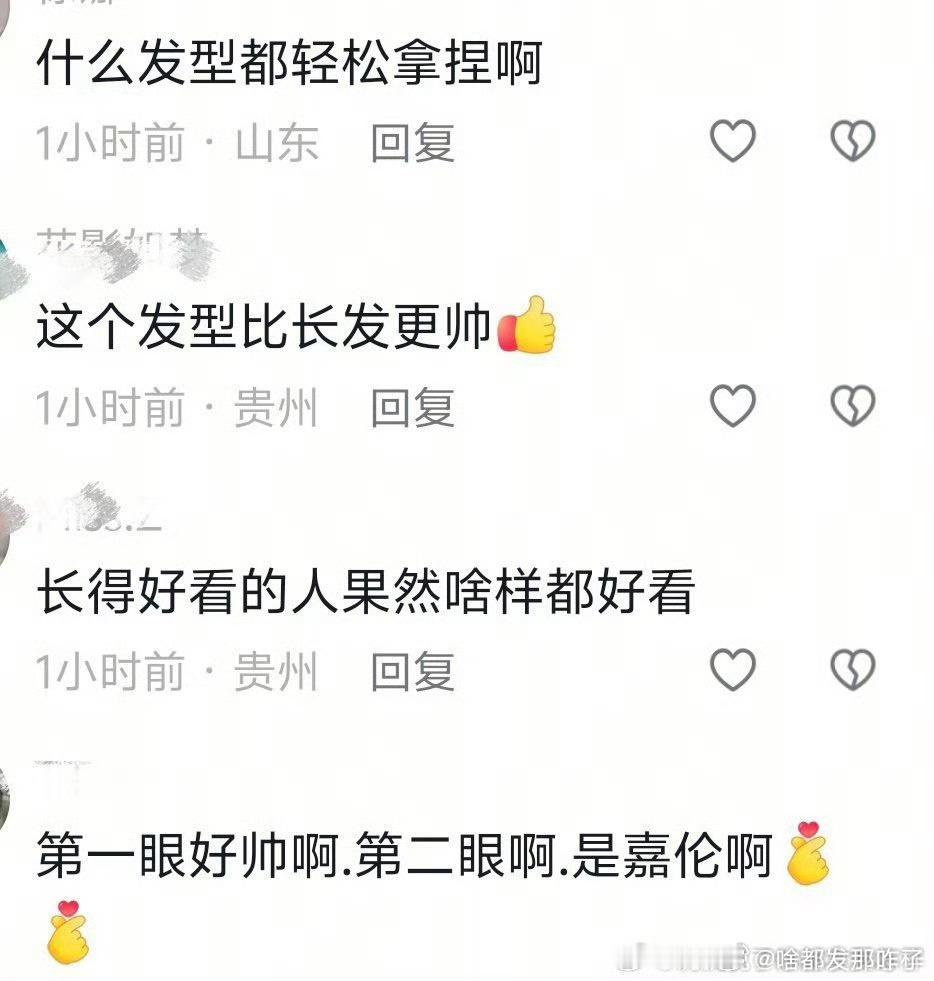
Task: Like the comment "长得好看的人果然啥样都好看"
Action: click(x=733, y=669)
